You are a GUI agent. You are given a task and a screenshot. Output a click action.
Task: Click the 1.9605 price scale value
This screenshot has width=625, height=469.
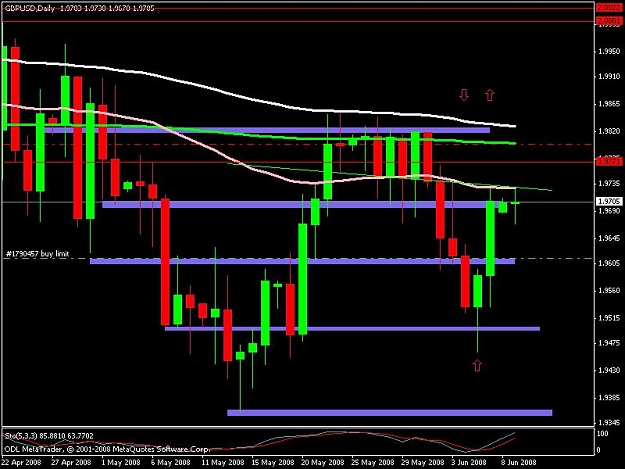click(609, 263)
